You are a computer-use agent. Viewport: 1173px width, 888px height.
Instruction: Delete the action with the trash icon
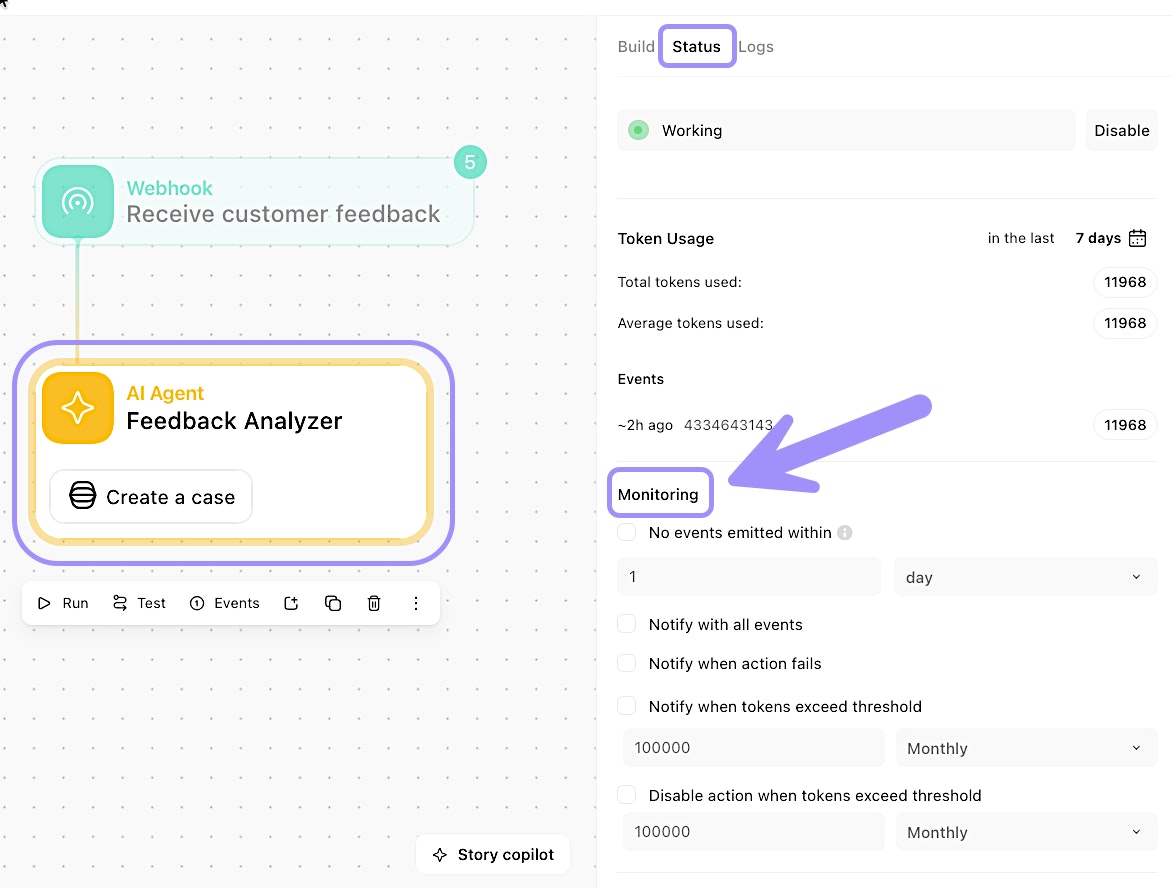tap(374, 603)
